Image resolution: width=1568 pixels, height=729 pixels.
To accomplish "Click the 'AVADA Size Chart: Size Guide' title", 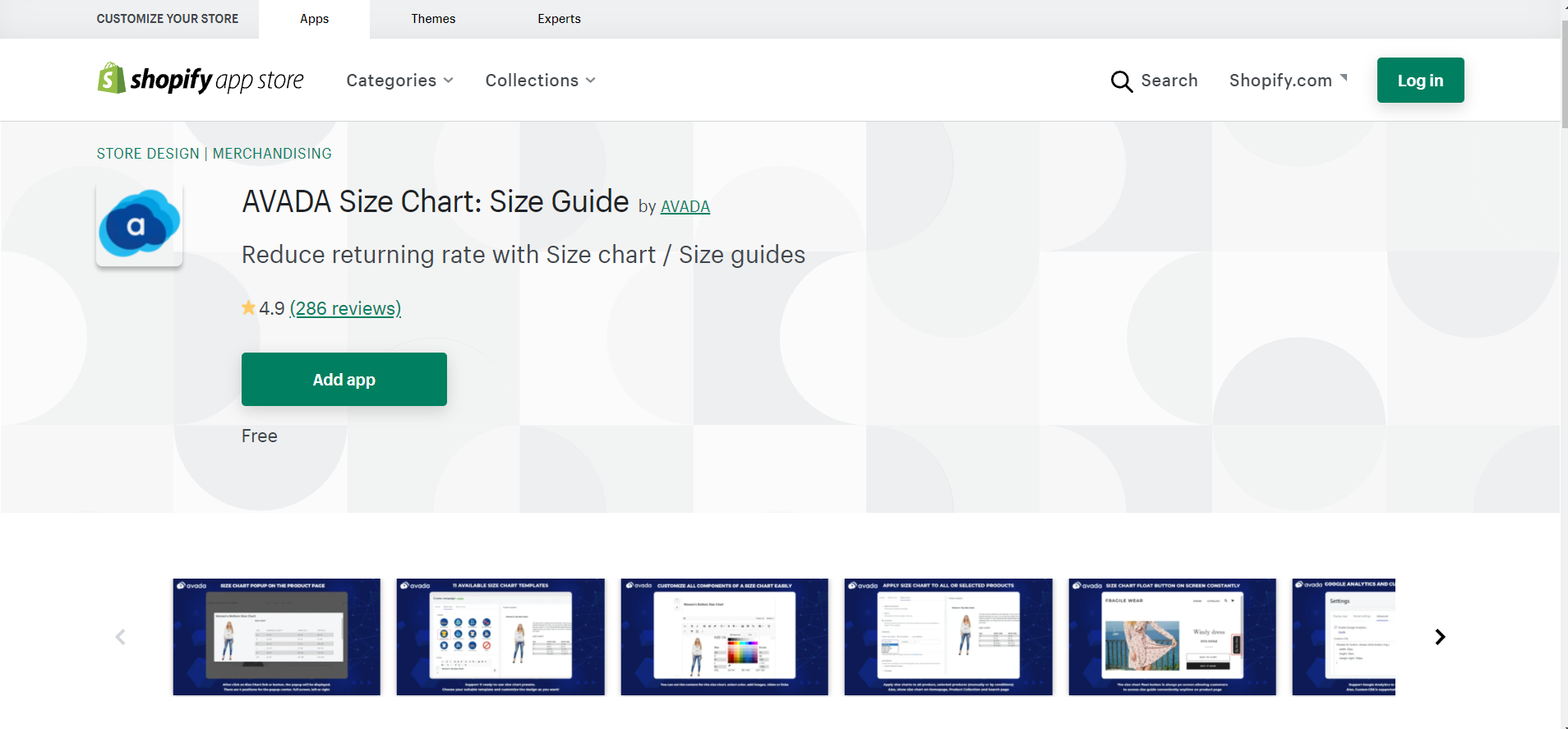I will 436,201.
